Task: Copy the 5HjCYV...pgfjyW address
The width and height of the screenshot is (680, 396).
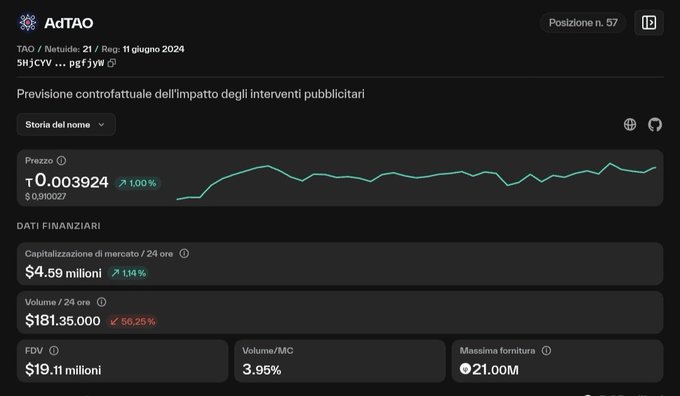Action: coord(112,63)
